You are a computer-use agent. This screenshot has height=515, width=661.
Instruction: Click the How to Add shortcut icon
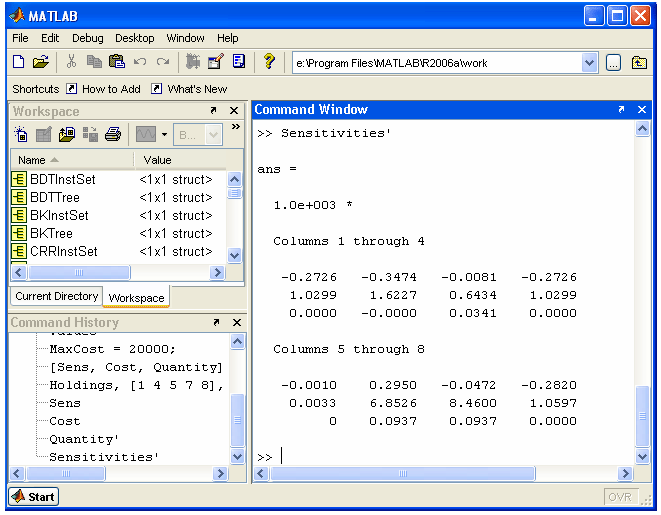coord(72,89)
